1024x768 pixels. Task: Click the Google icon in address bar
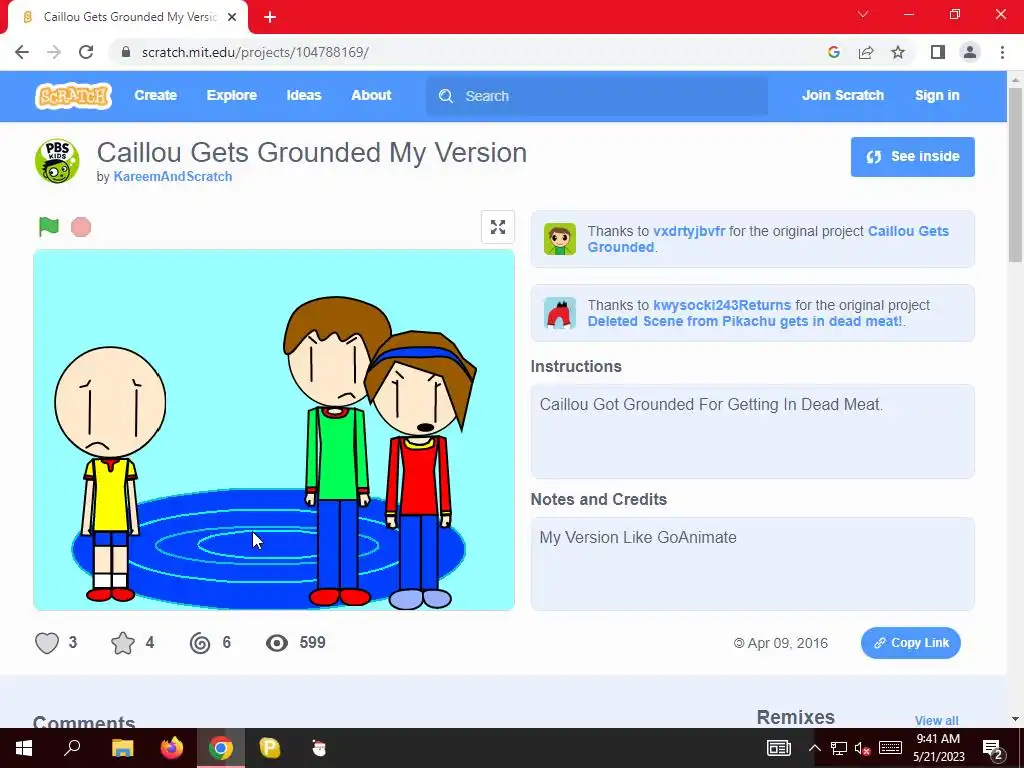pos(833,52)
